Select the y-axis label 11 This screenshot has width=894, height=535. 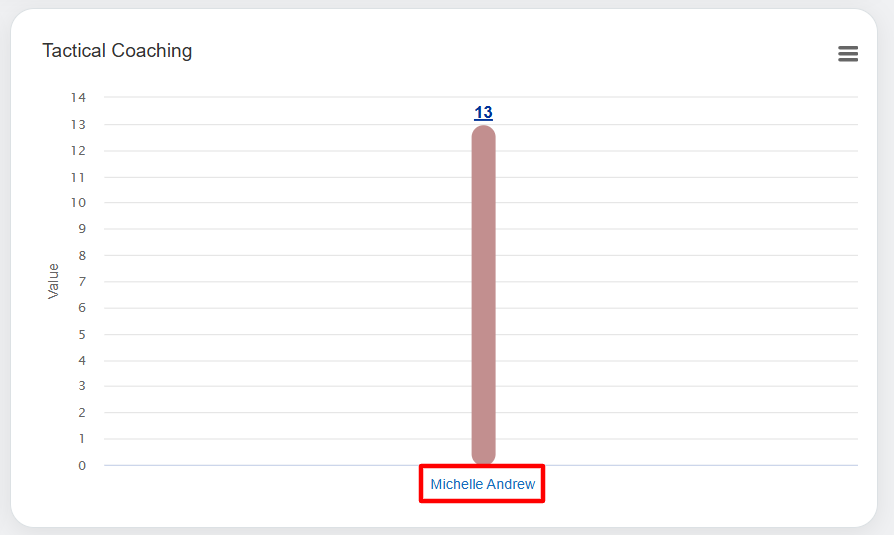point(79,177)
